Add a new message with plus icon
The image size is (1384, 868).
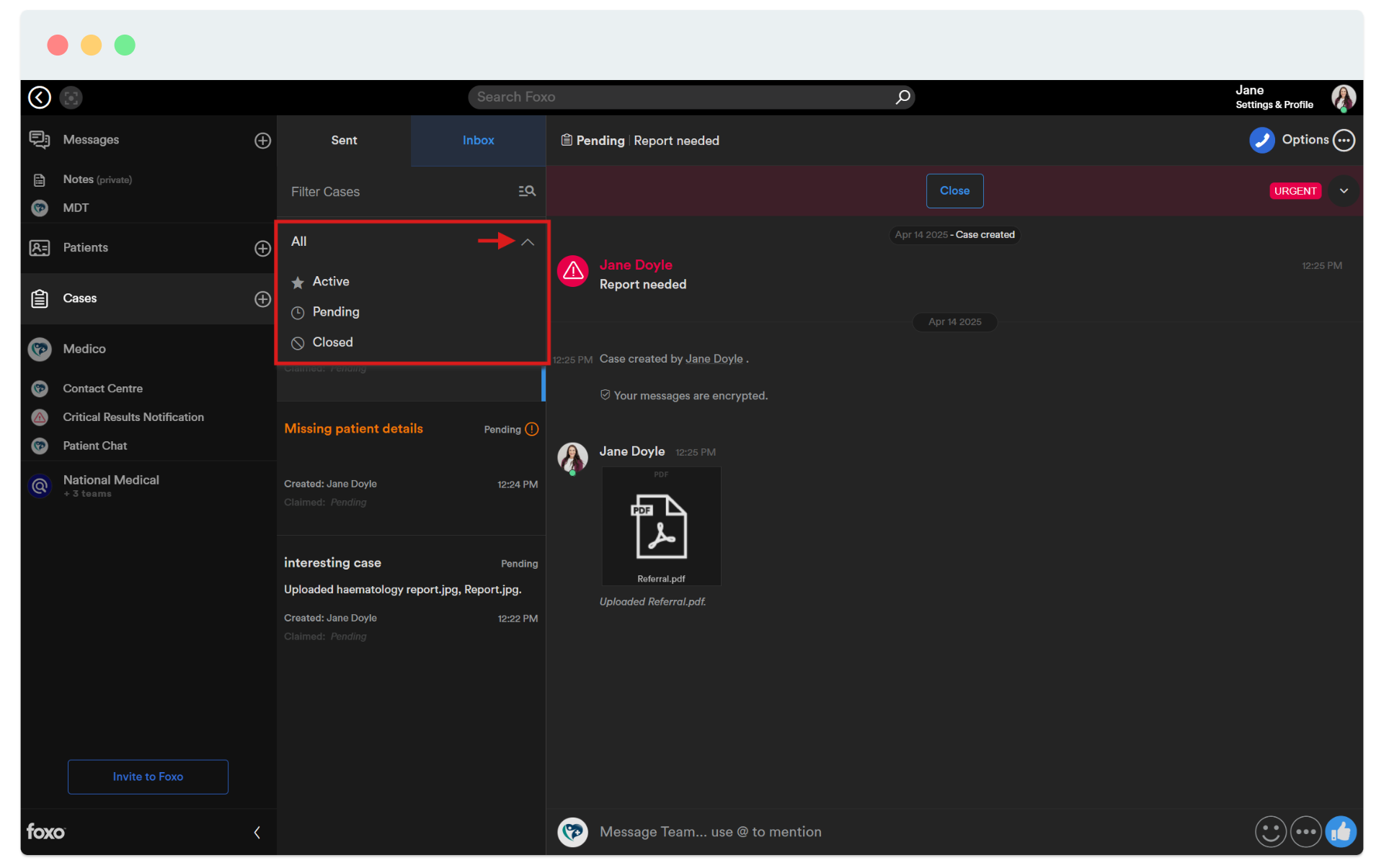click(x=263, y=141)
